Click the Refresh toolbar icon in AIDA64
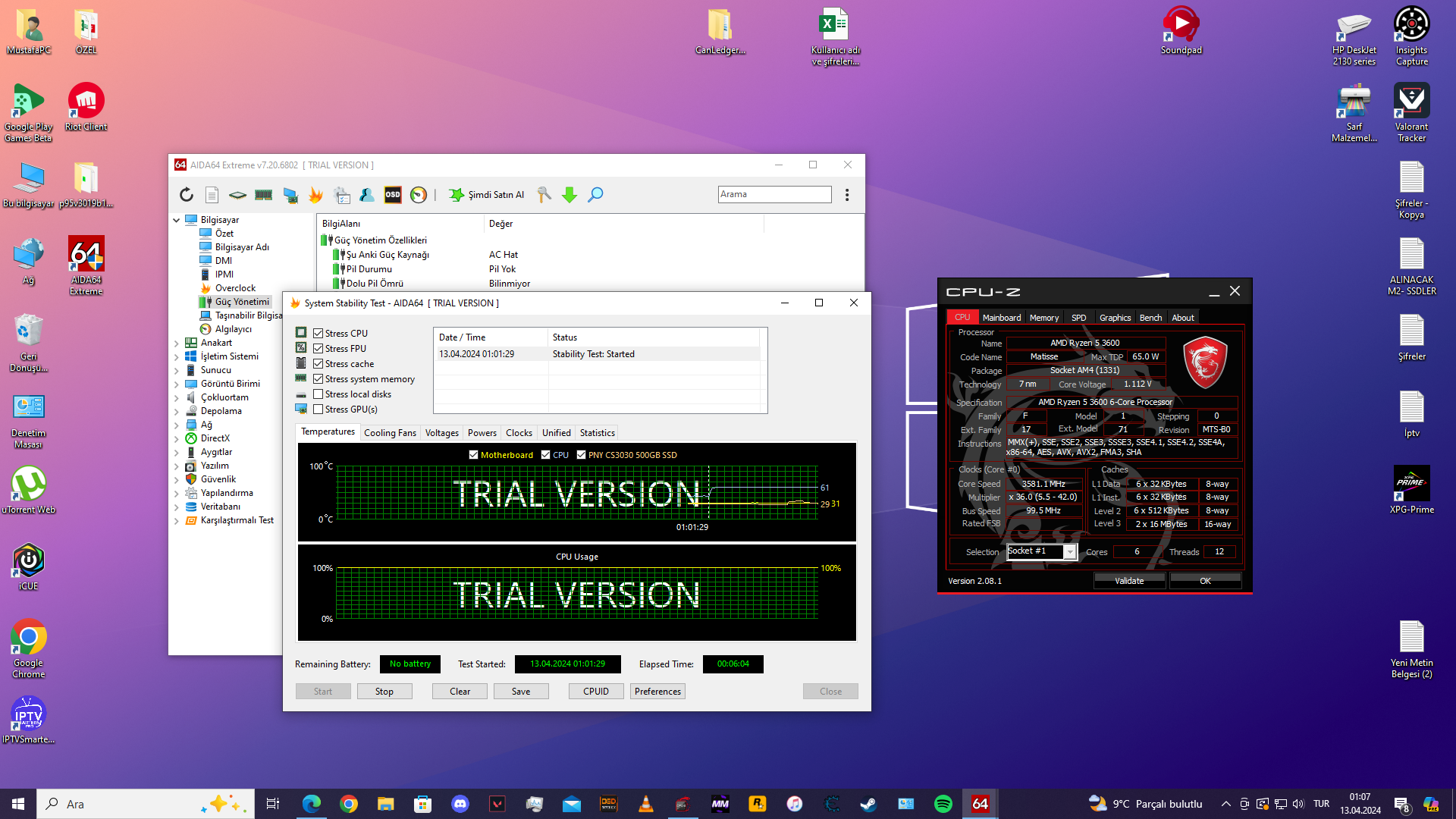This screenshot has width=1456, height=819. coord(187,195)
